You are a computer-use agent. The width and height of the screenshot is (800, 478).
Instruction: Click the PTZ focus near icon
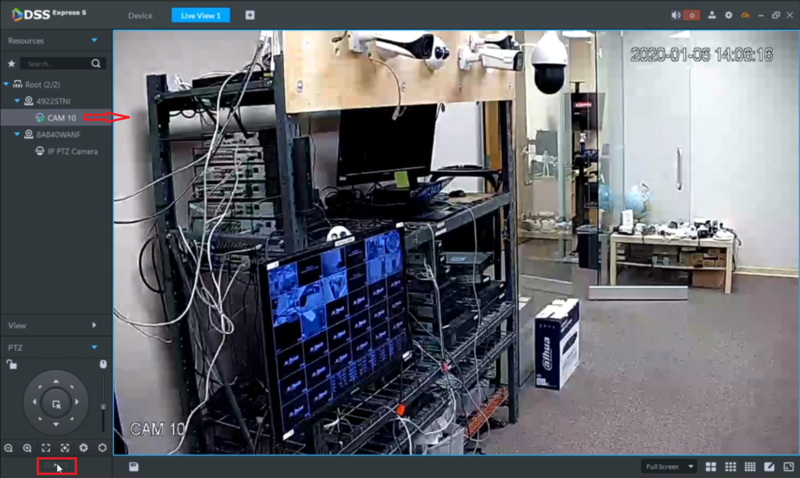[x=46, y=448]
